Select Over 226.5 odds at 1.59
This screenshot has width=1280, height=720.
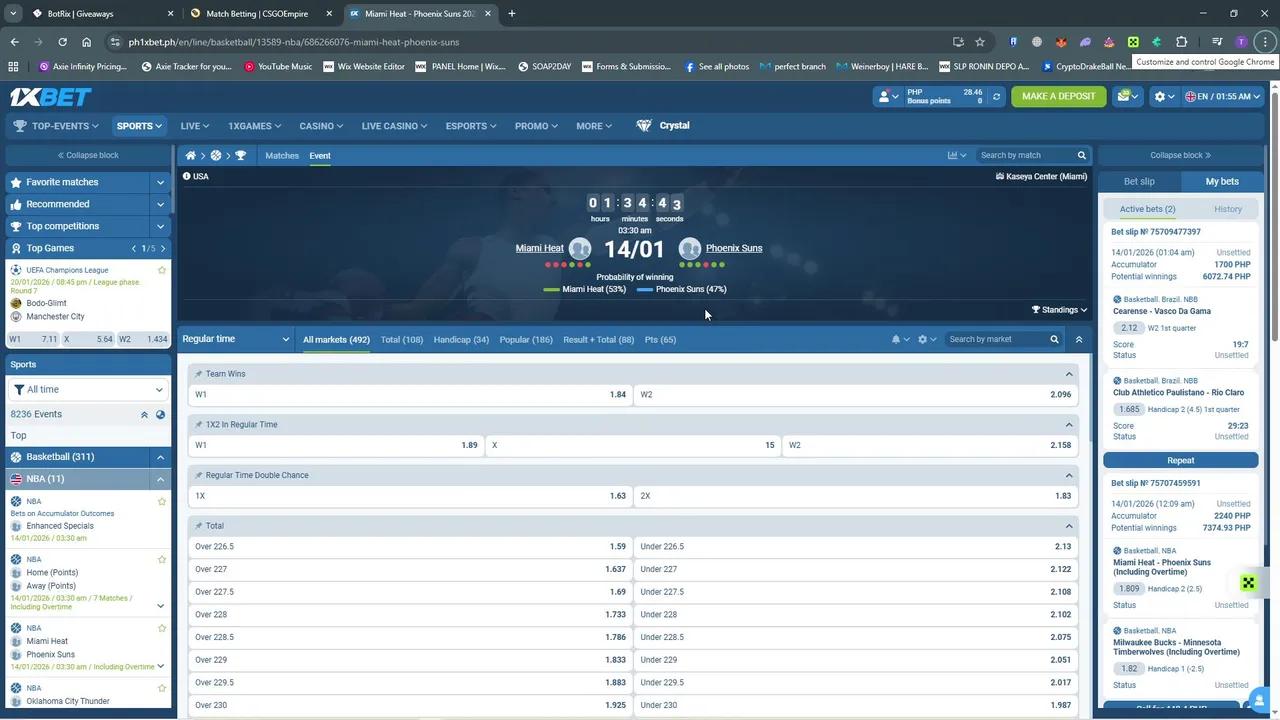pyautogui.click(x=410, y=547)
